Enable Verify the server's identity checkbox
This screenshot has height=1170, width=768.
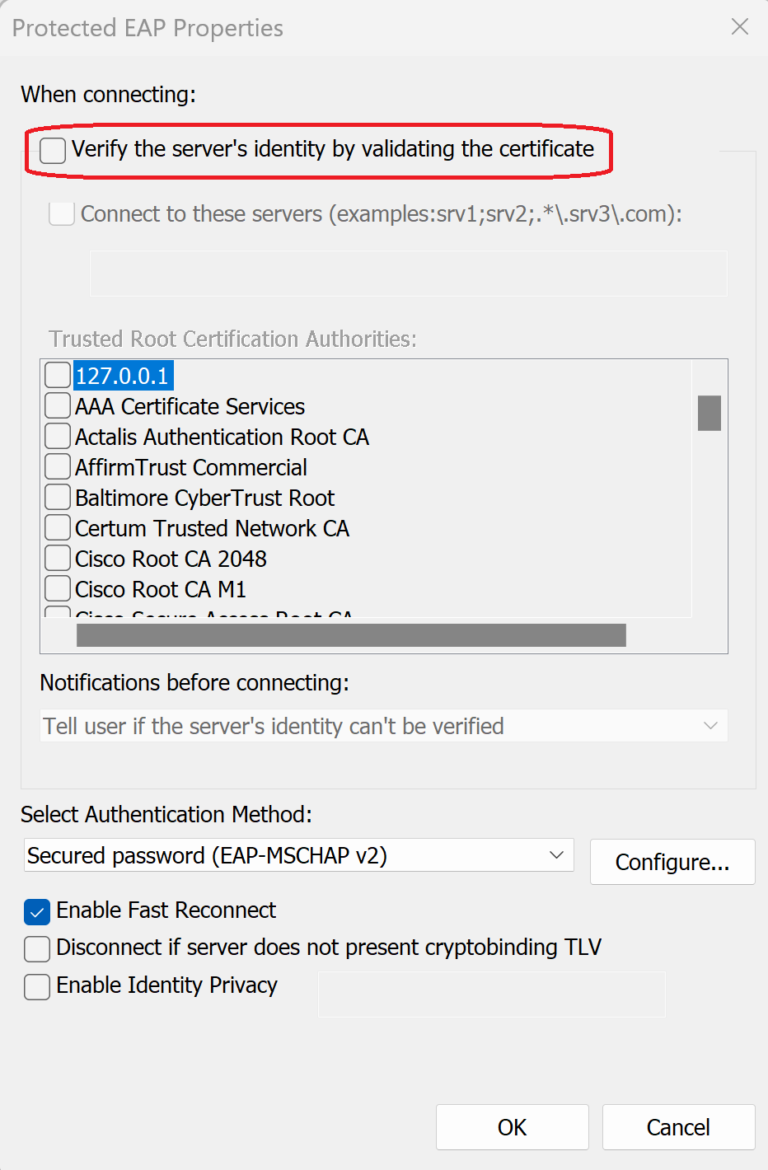pyautogui.click(x=53, y=151)
